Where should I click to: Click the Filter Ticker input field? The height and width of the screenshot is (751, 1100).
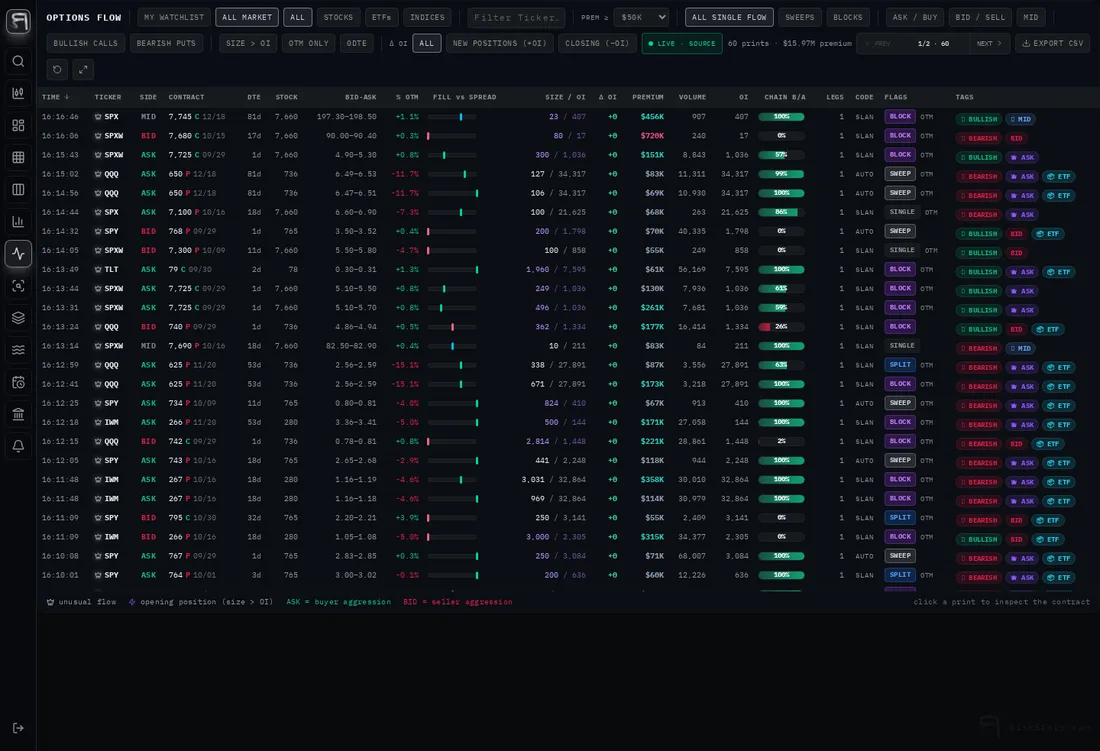(516, 18)
